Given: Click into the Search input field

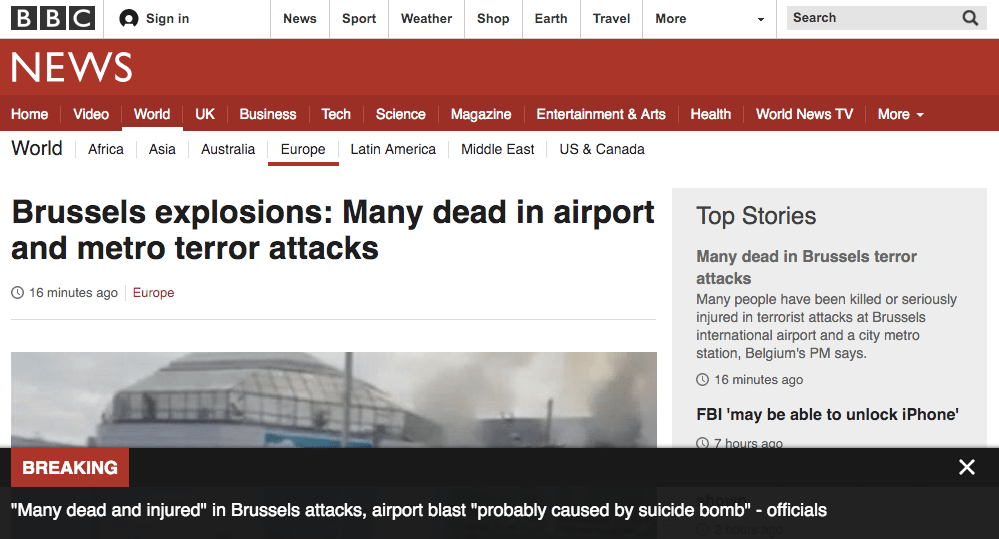Looking at the screenshot, I should click(x=870, y=18).
